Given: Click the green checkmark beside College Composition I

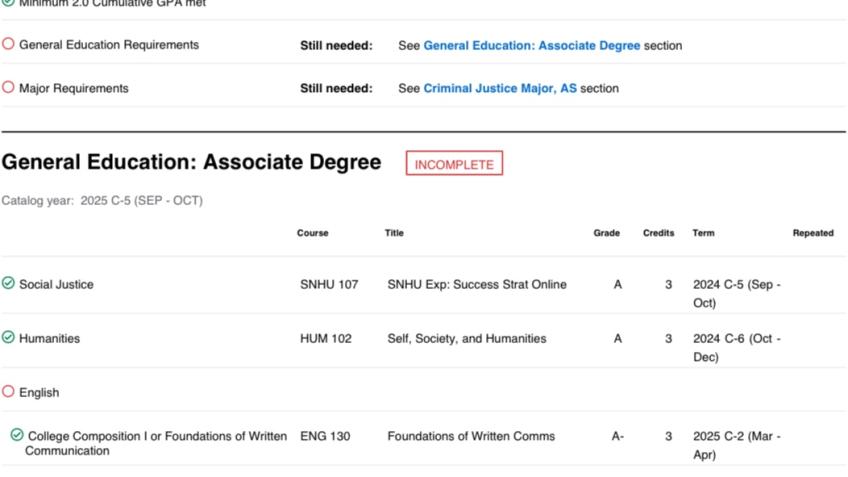Looking at the screenshot, I should pyautogui.click(x=17, y=435).
